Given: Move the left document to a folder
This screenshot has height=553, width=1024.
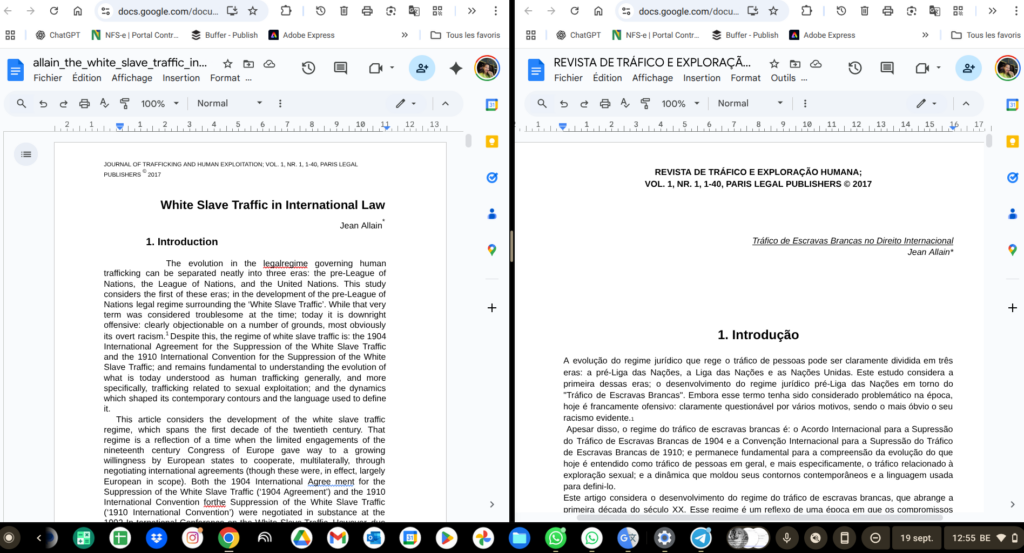Looking at the screenshot, I should pyautogui.click(x=248, y=63).
